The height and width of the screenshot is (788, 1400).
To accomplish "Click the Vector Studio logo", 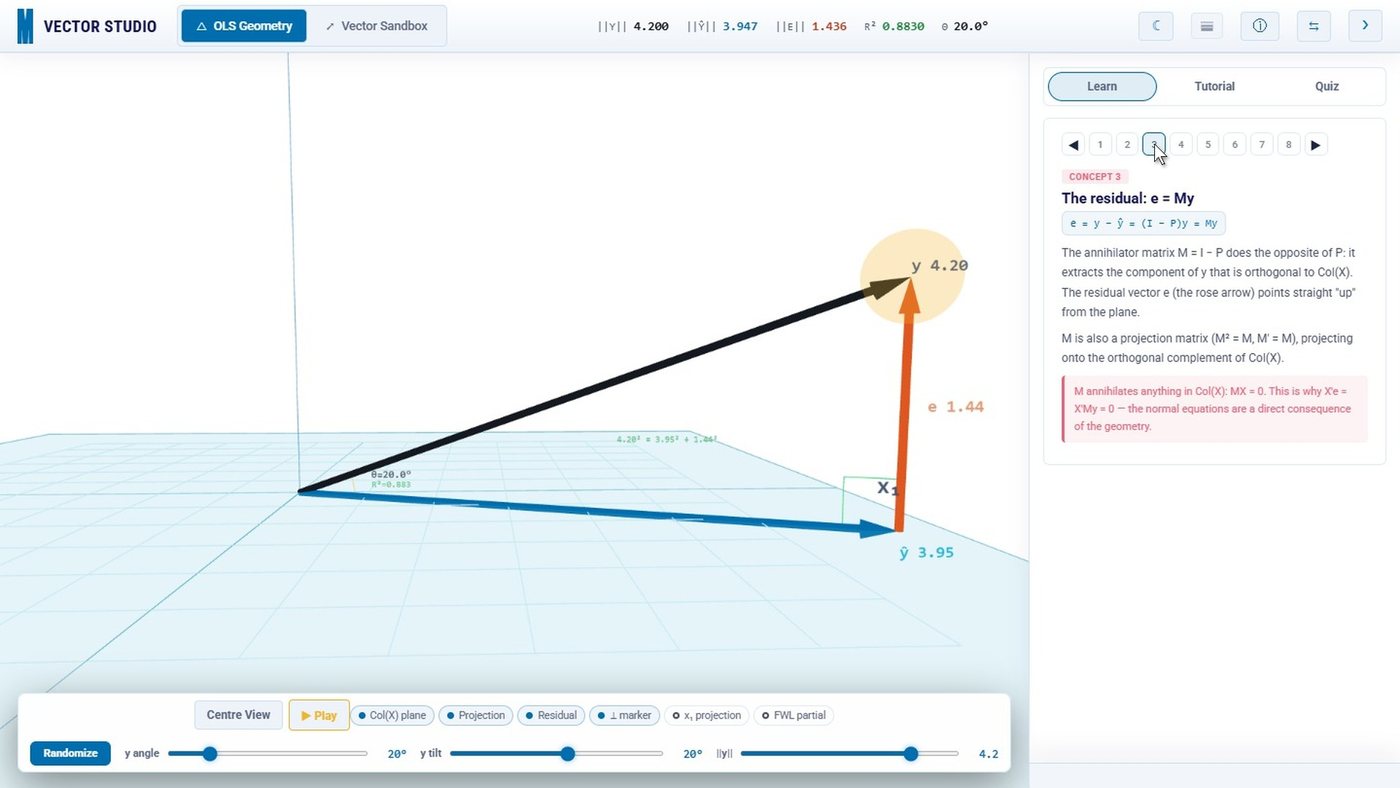I will click(87, 26).
